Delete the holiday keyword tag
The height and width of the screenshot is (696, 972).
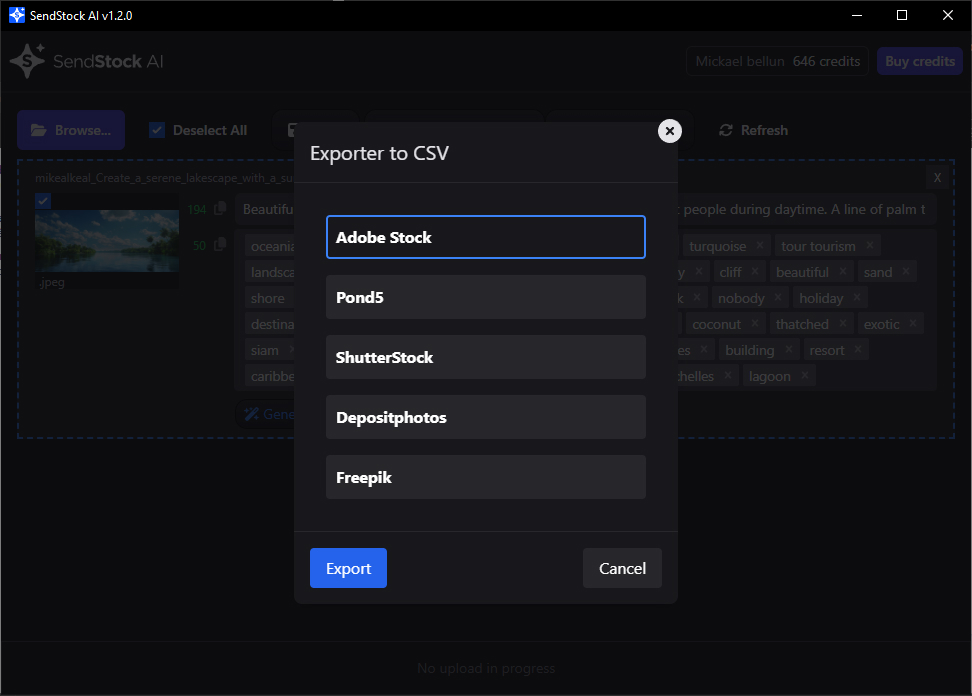[x=857, y=297]
